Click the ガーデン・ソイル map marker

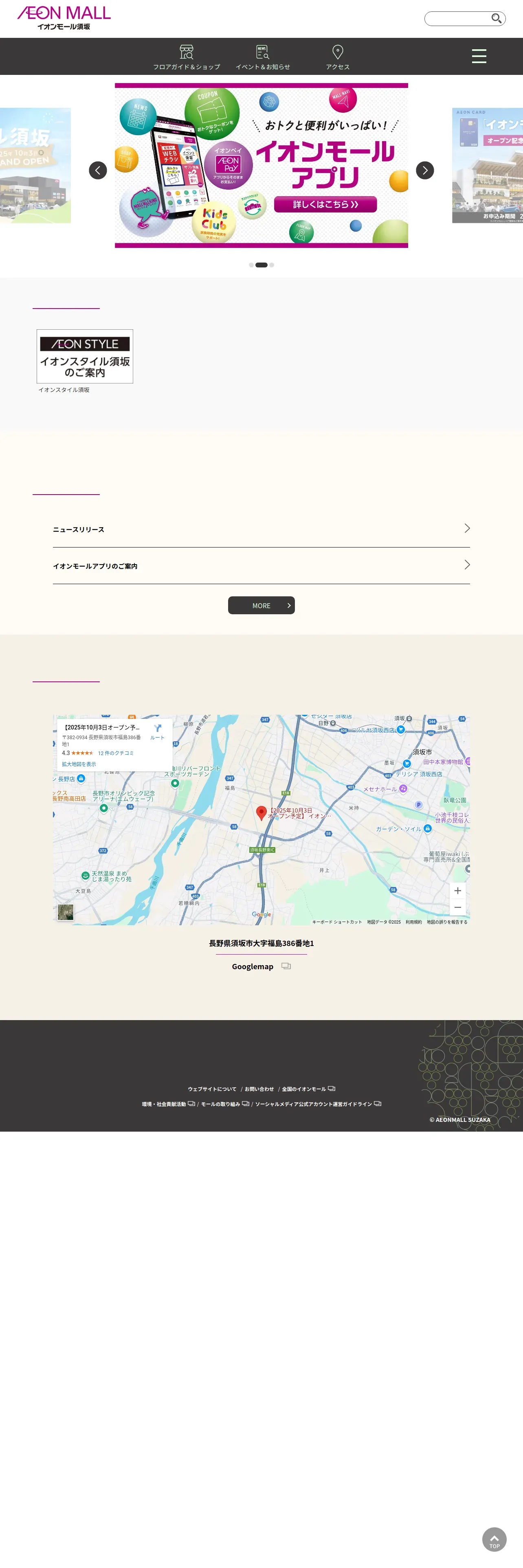pyautogui.click(x=427, y=828)
